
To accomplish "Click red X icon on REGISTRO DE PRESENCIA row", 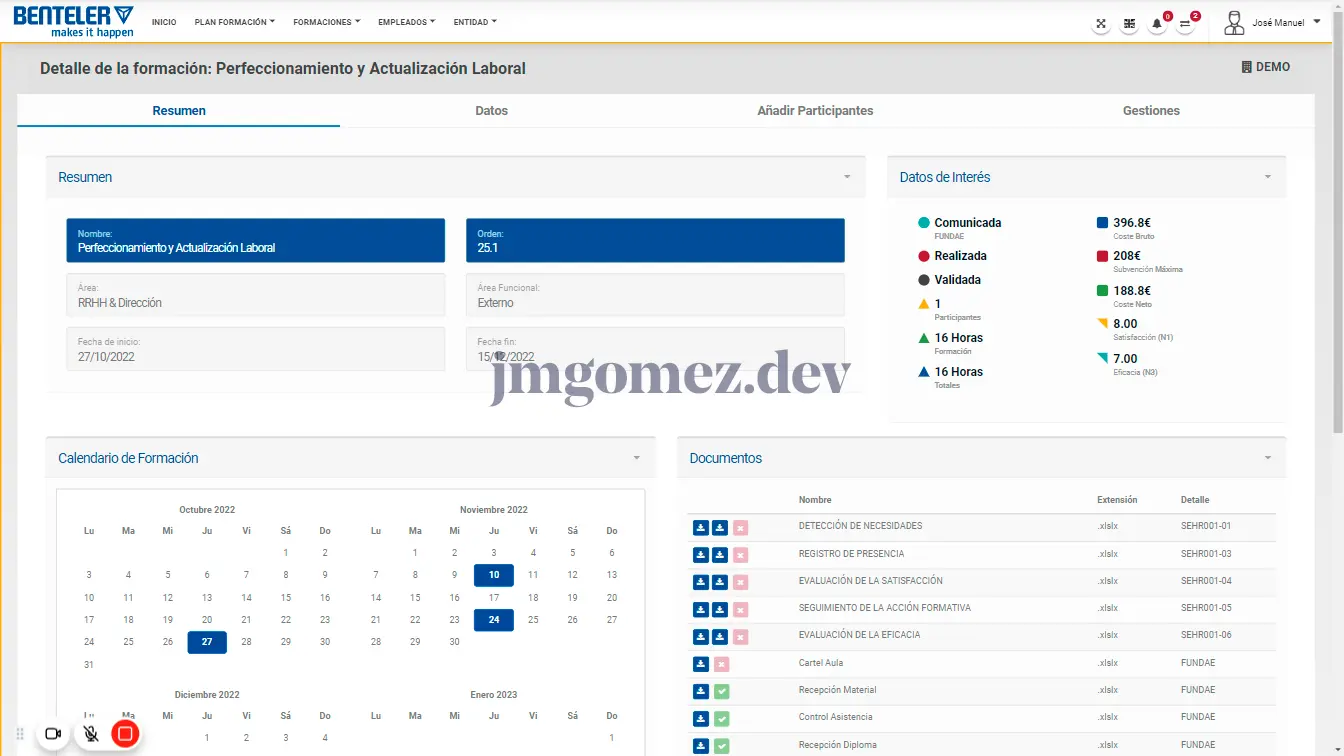I will point(740,555).
